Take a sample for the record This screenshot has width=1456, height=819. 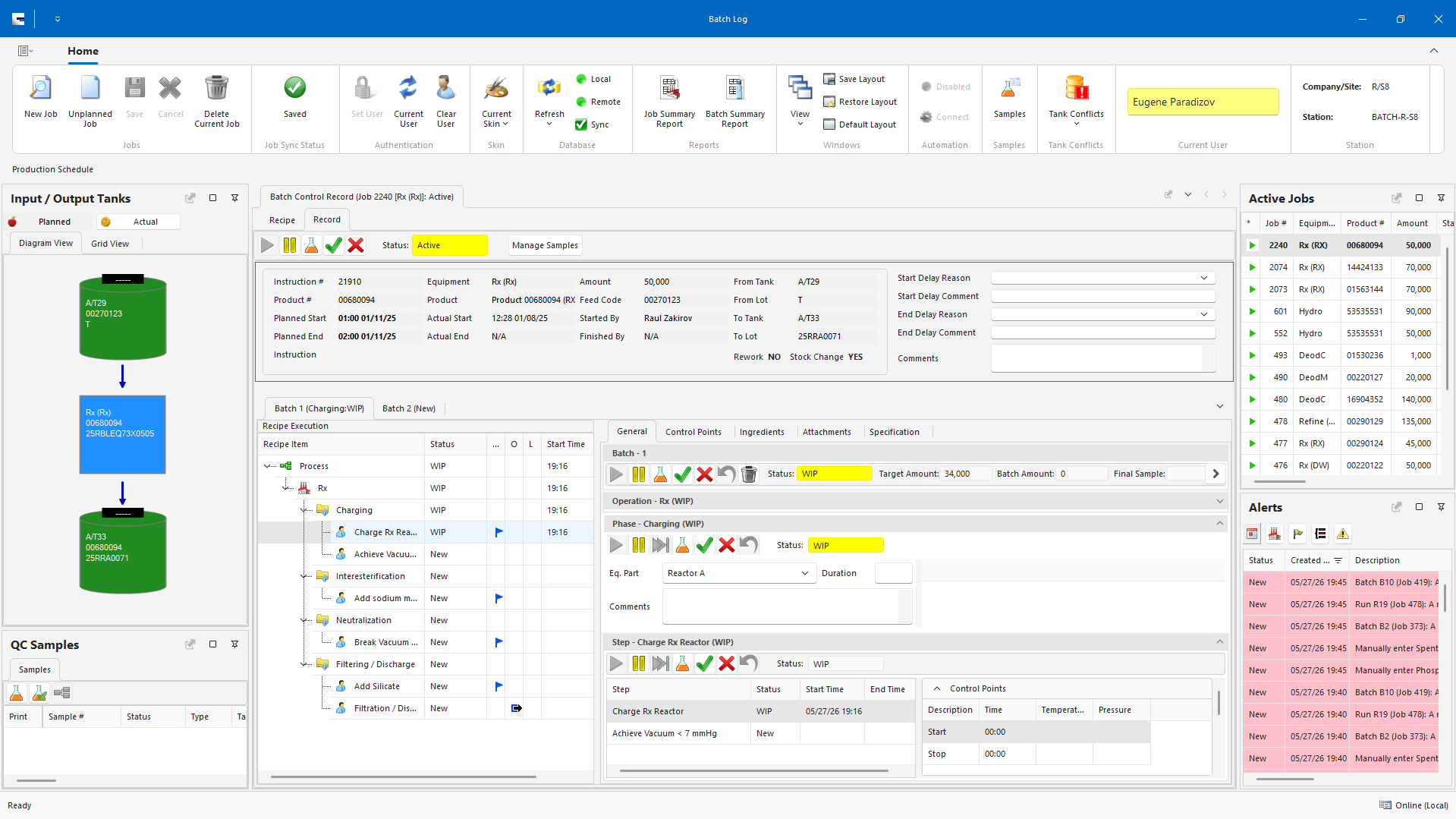(312, 245)
